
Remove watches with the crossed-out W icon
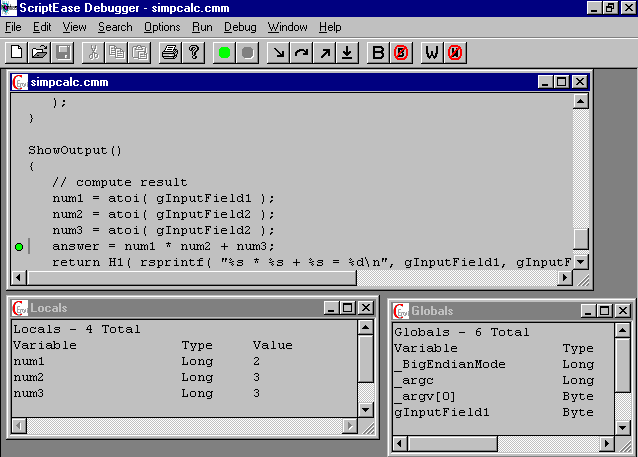point(455,52)
